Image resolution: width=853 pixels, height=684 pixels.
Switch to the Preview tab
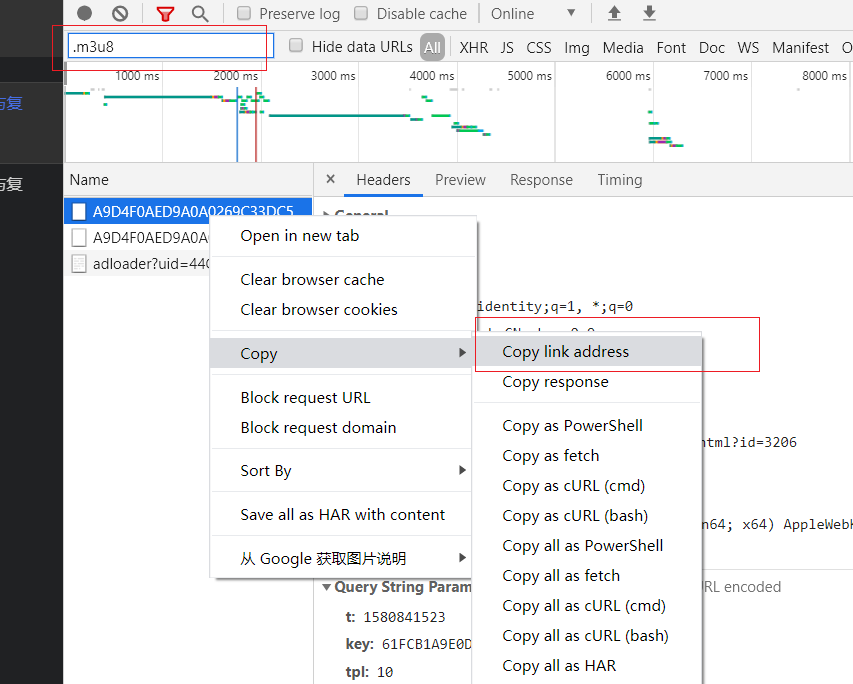click(460, 180)
